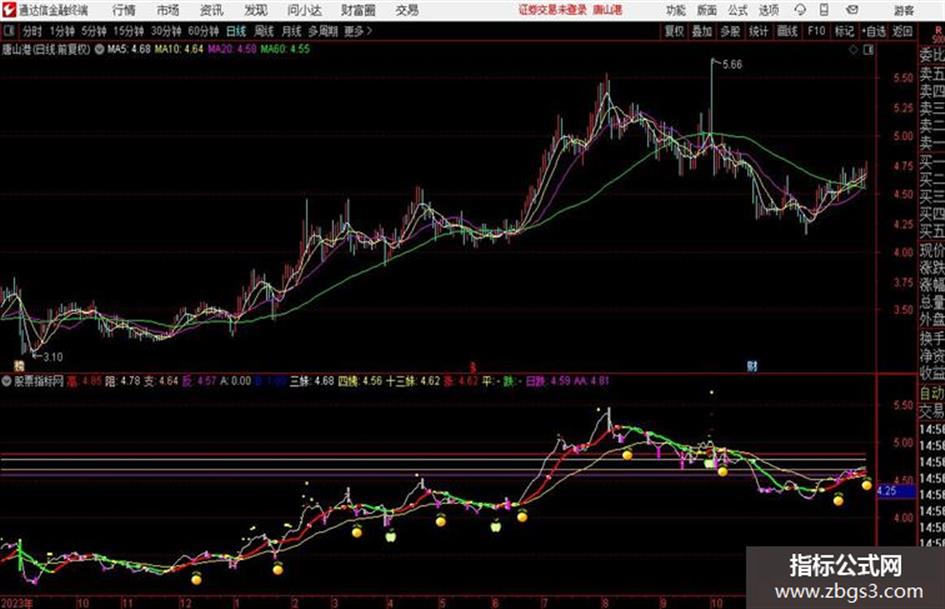Expand the 股票指标网 indicator dropdown arrow
Viewport: 945px width, 609px height.
pos(7,381)
